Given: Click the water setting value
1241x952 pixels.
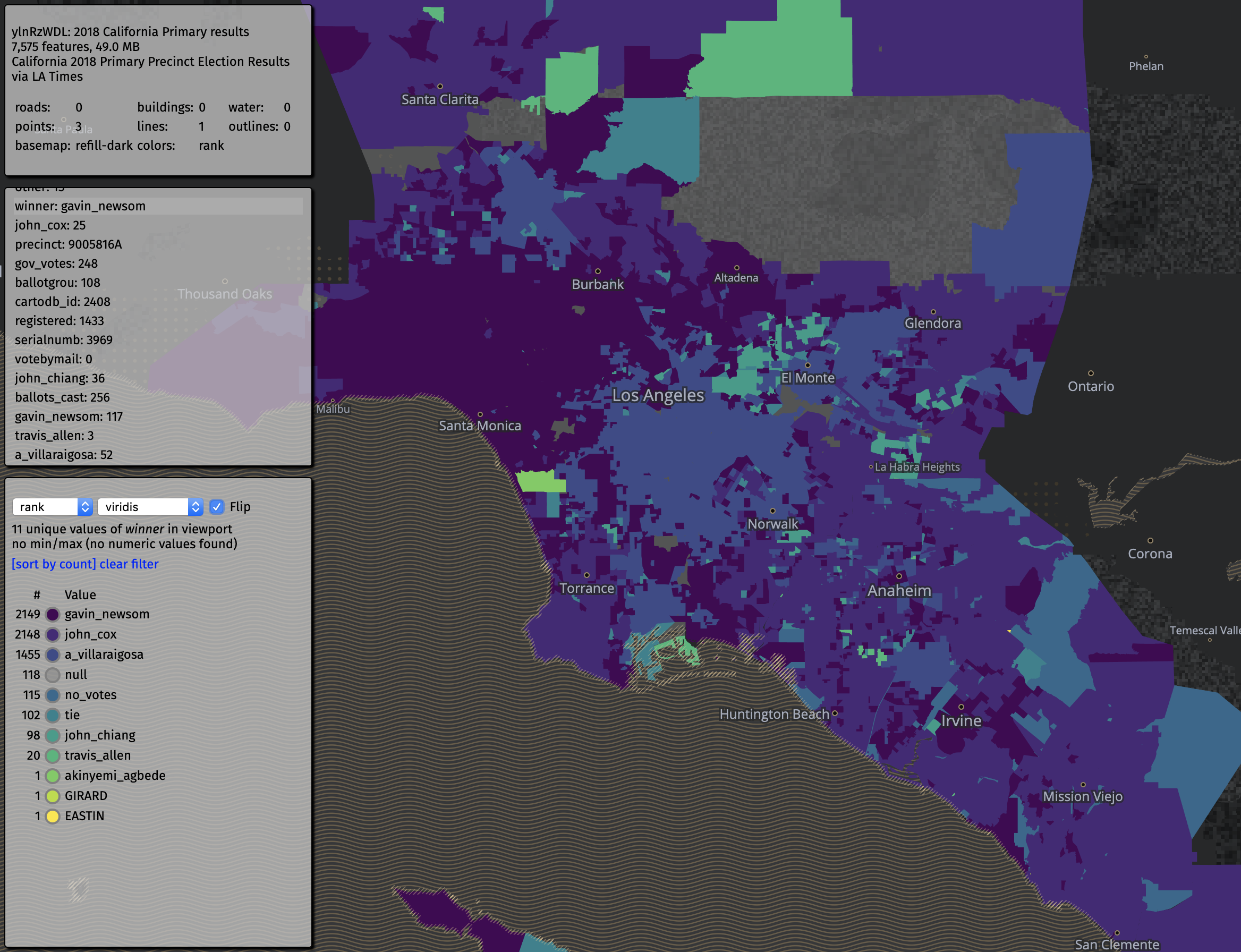Looking at the screenshot, I should click(287, 108).
